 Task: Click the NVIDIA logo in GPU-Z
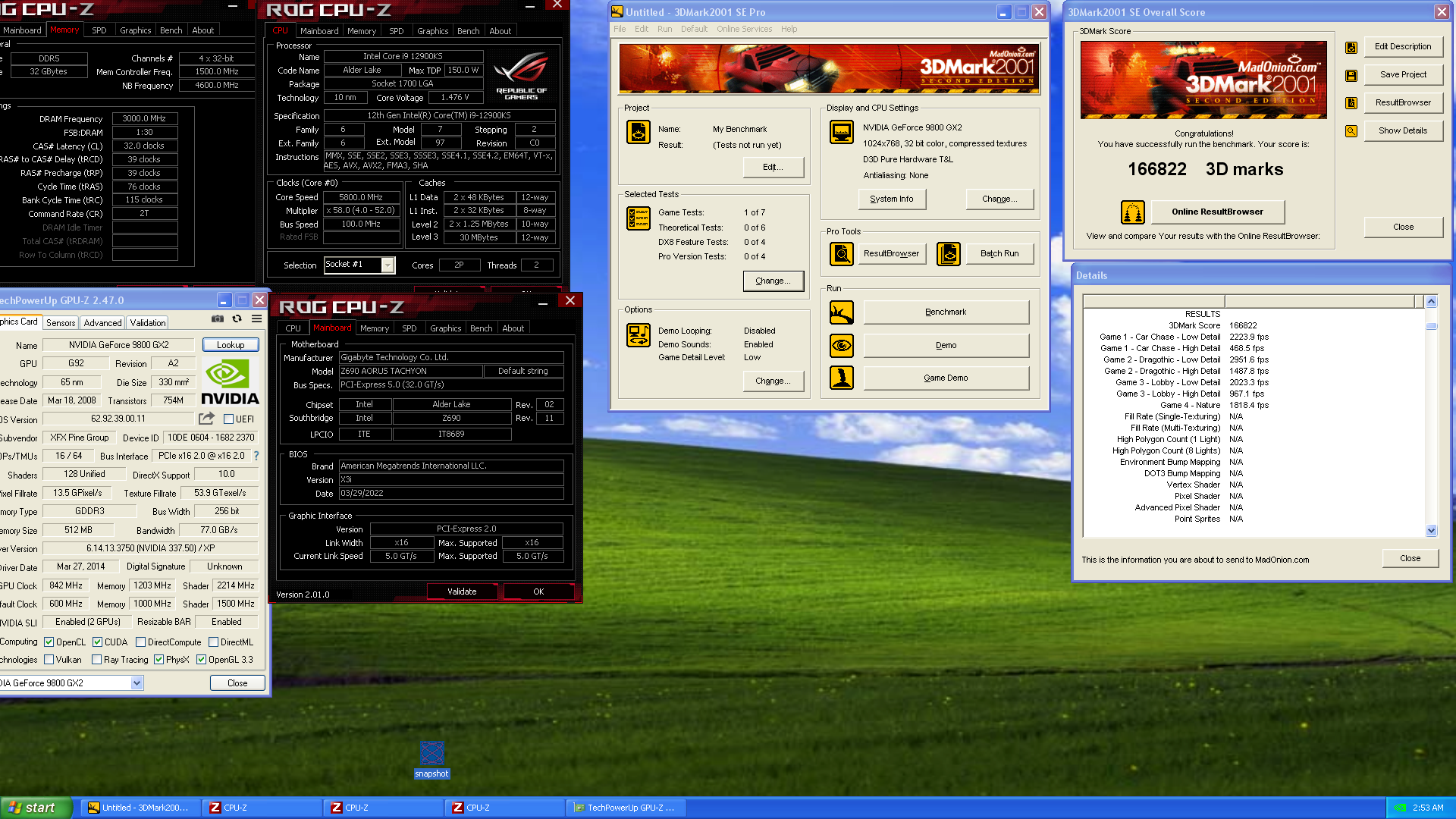pyautogui.click(x=230, y=383)
